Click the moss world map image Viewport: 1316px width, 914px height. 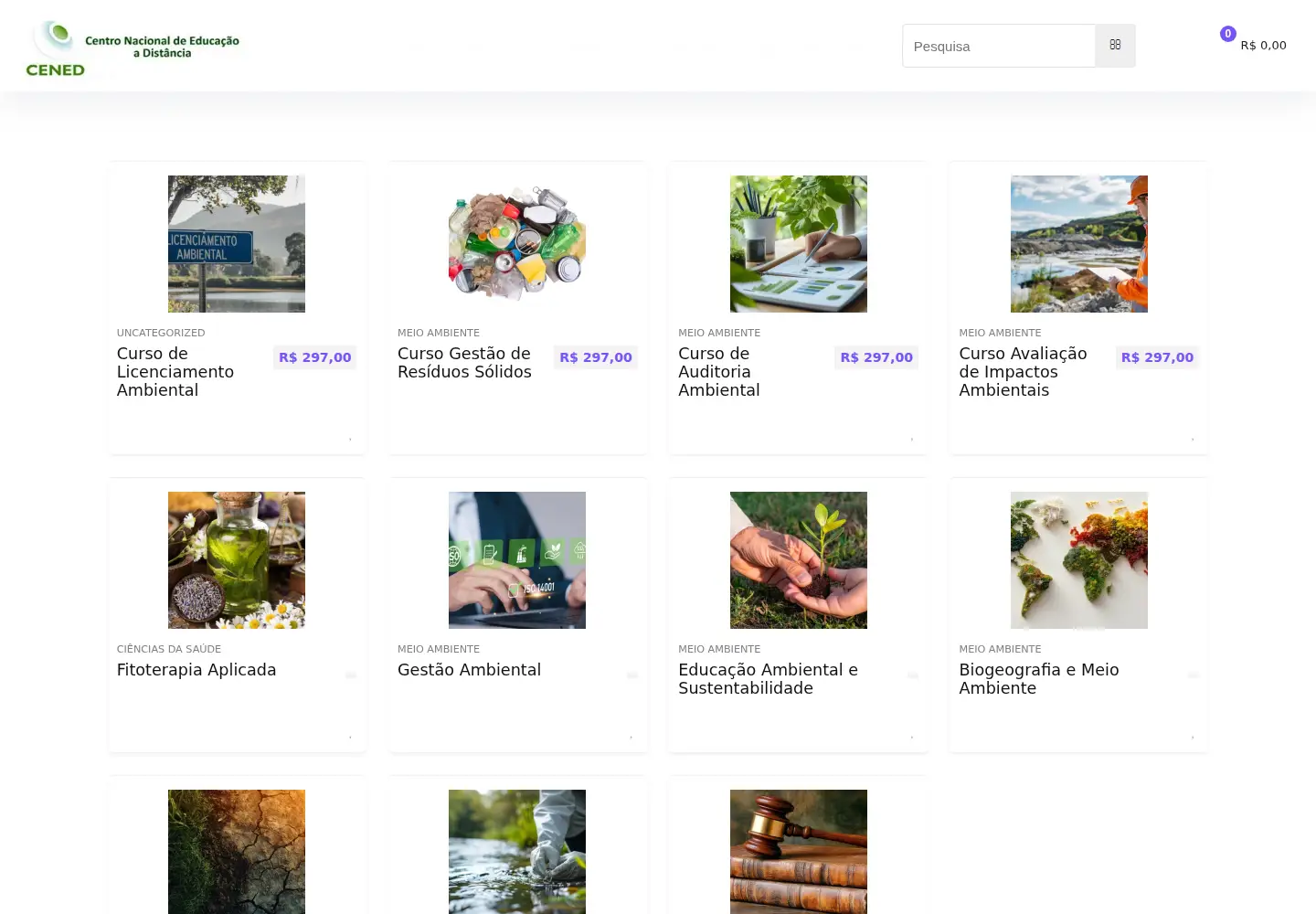(1079, 560)
